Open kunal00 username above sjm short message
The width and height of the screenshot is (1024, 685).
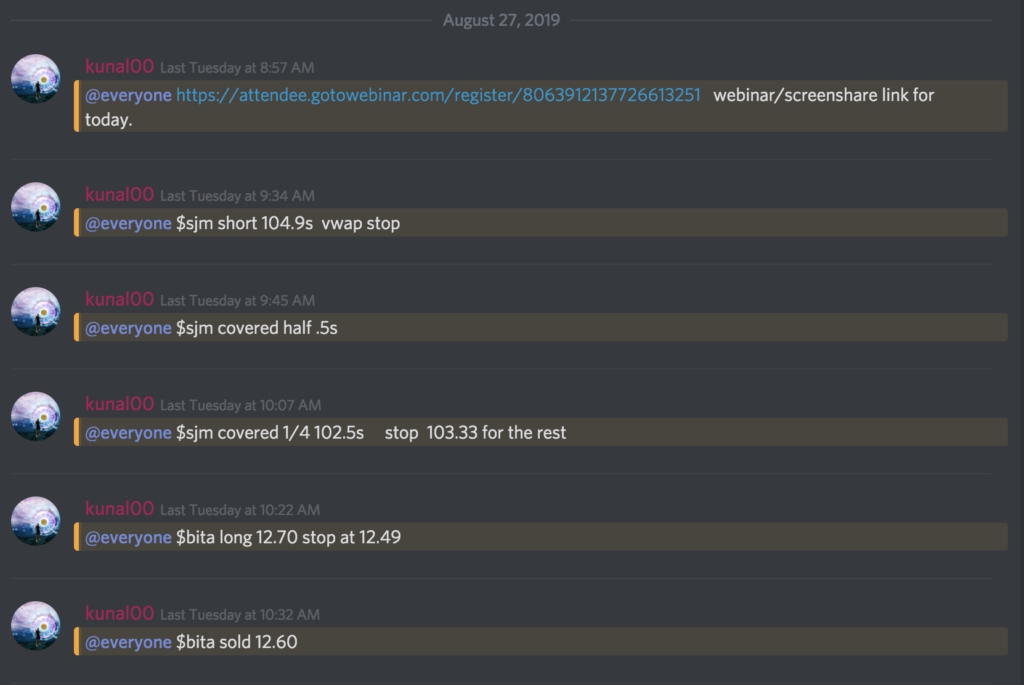(120, 194)
